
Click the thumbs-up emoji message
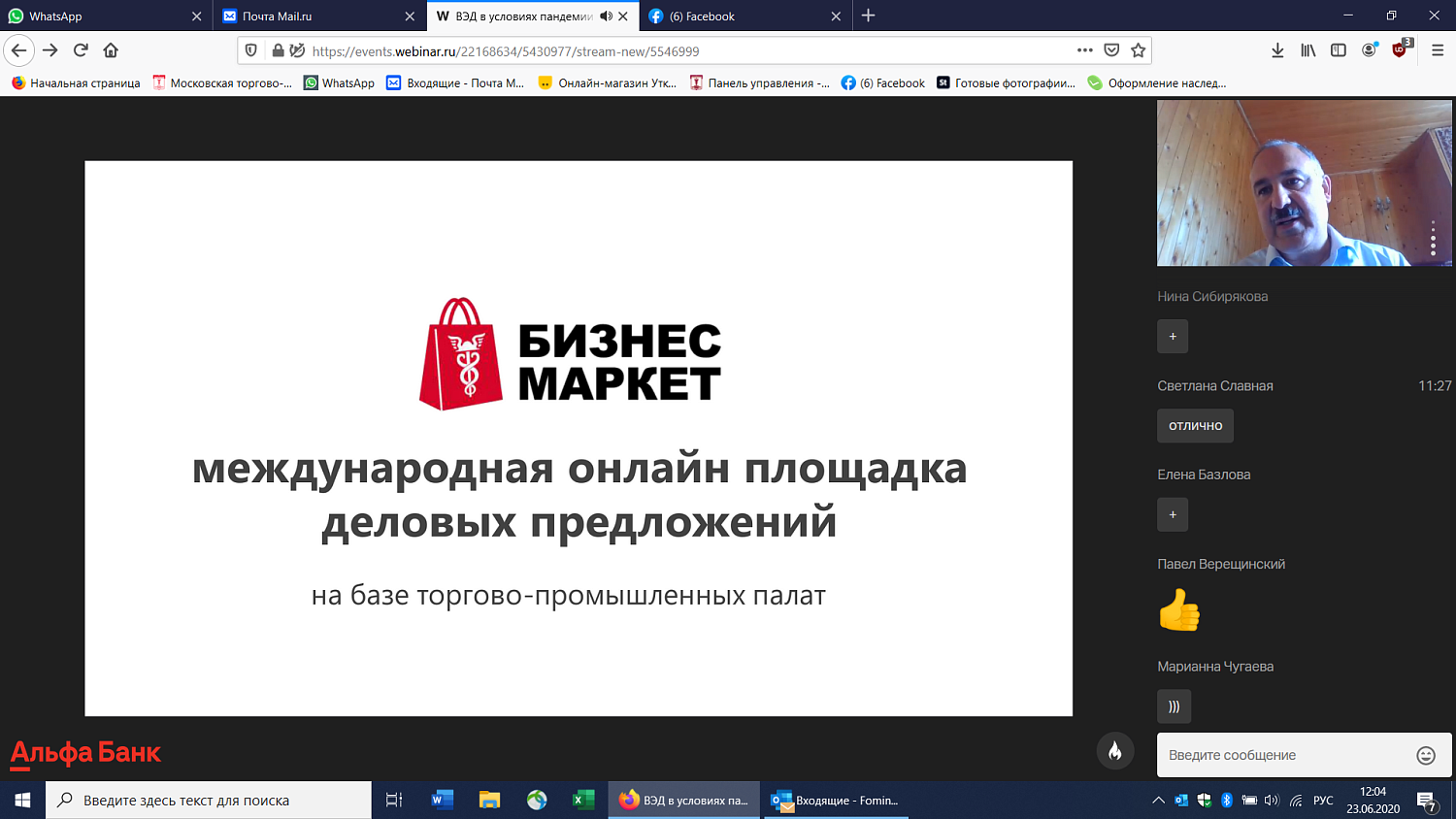[x=1180, y=610]
